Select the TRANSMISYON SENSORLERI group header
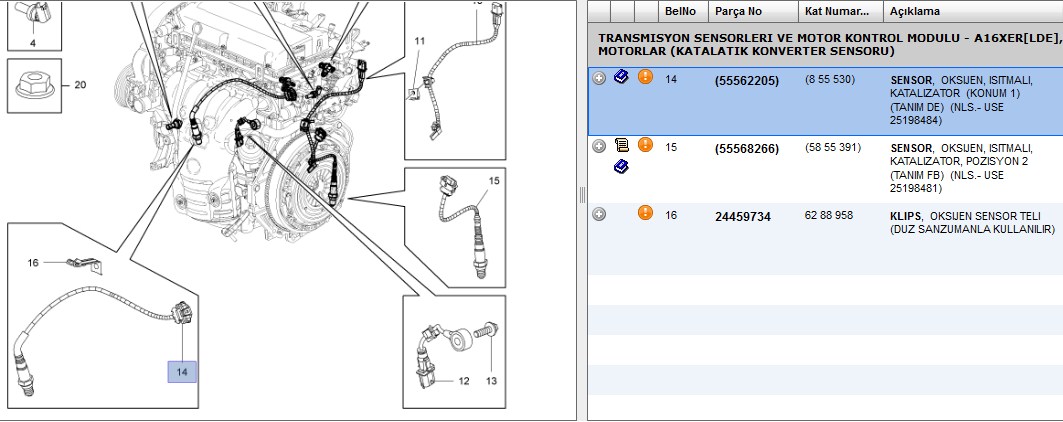The height and width of the screenshot is (422, 1063). tap(825, 45)
